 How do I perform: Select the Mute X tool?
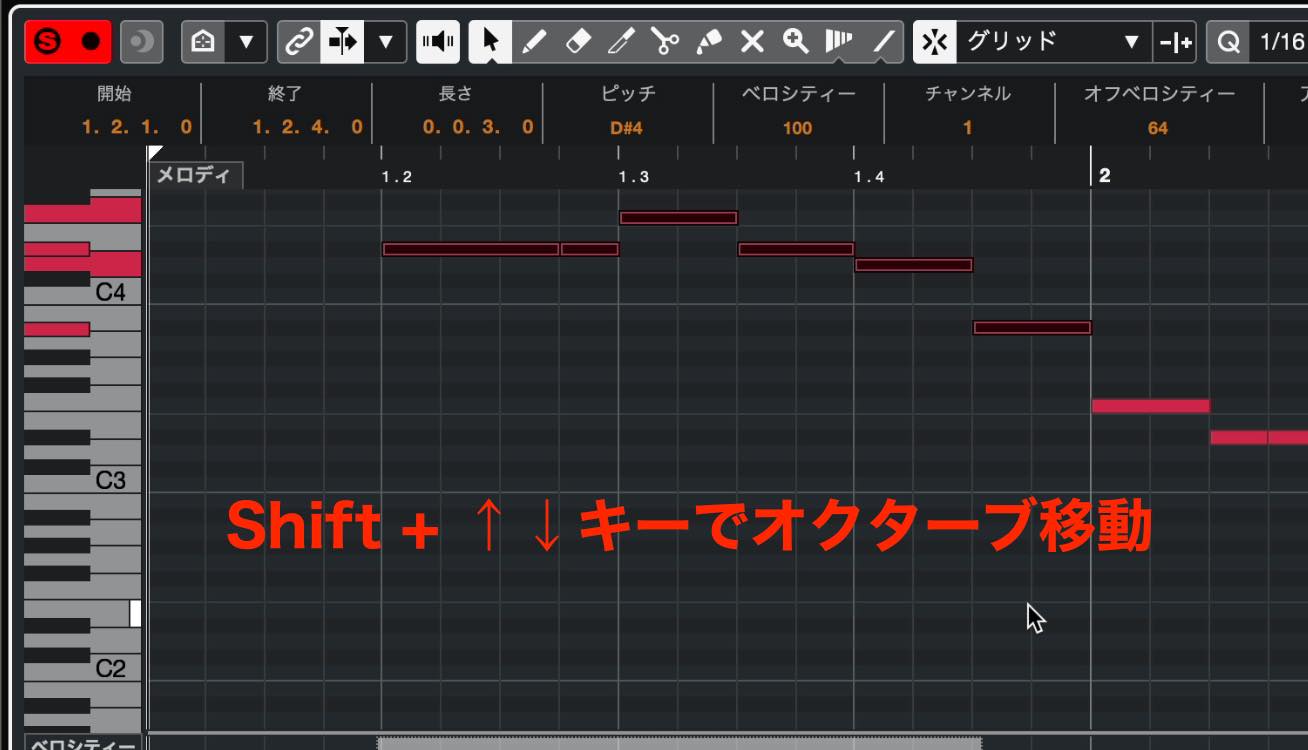pyautogui.click(x=752, y=42)
